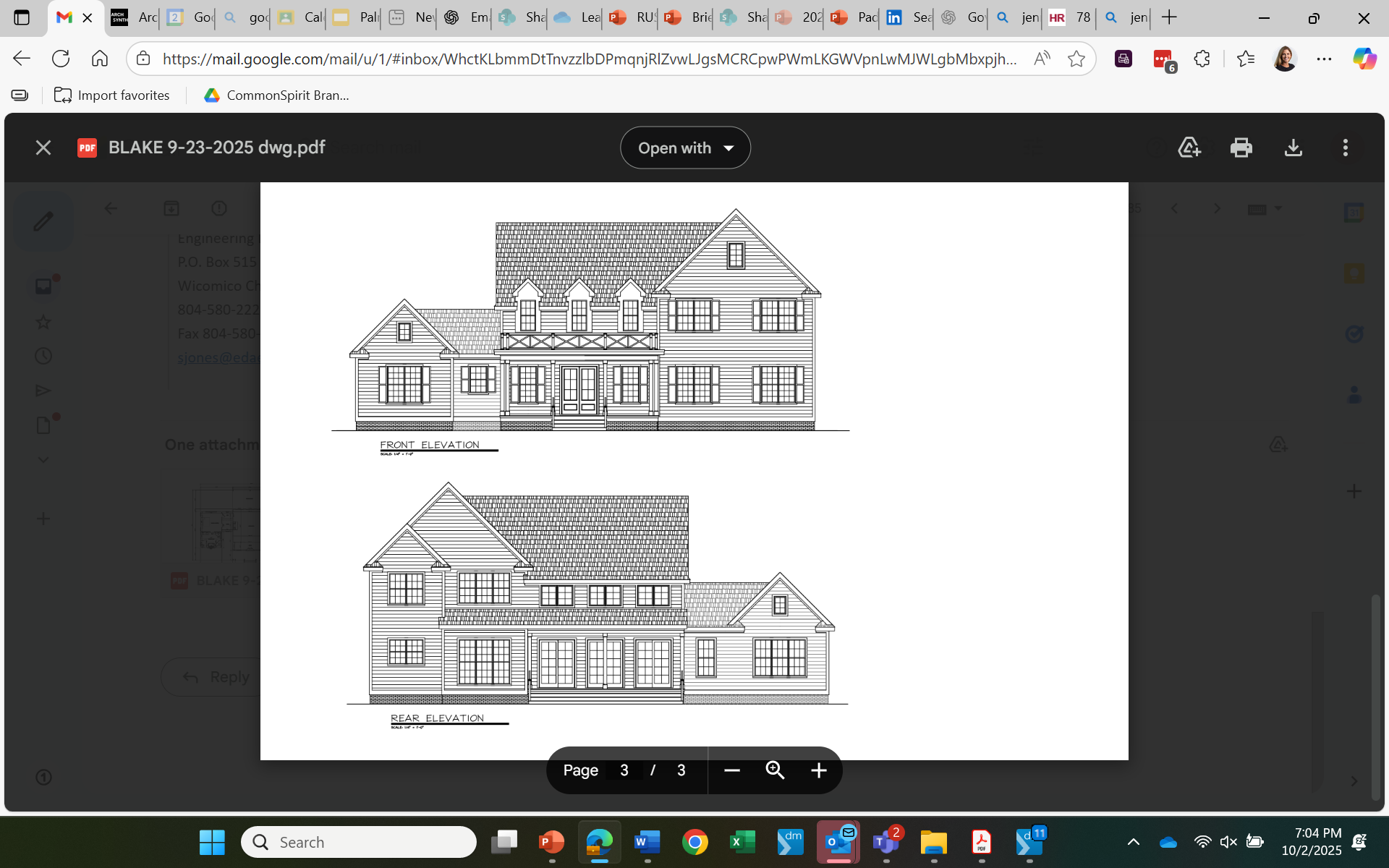Open the browser extensions puzzle icon
Screen dimensions: 1389x868
tap(1202, 59)
